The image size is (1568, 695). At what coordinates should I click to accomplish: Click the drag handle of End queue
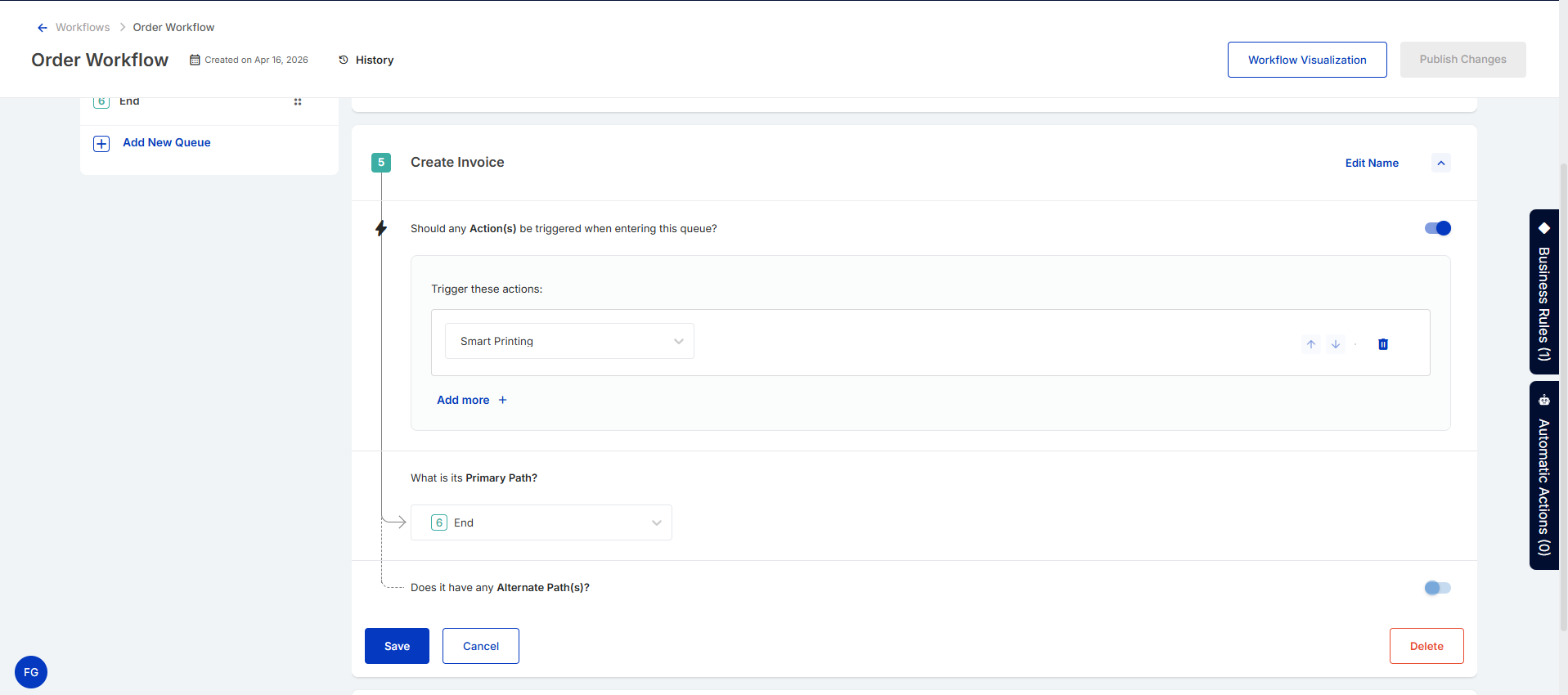click(x=298, y=101)
